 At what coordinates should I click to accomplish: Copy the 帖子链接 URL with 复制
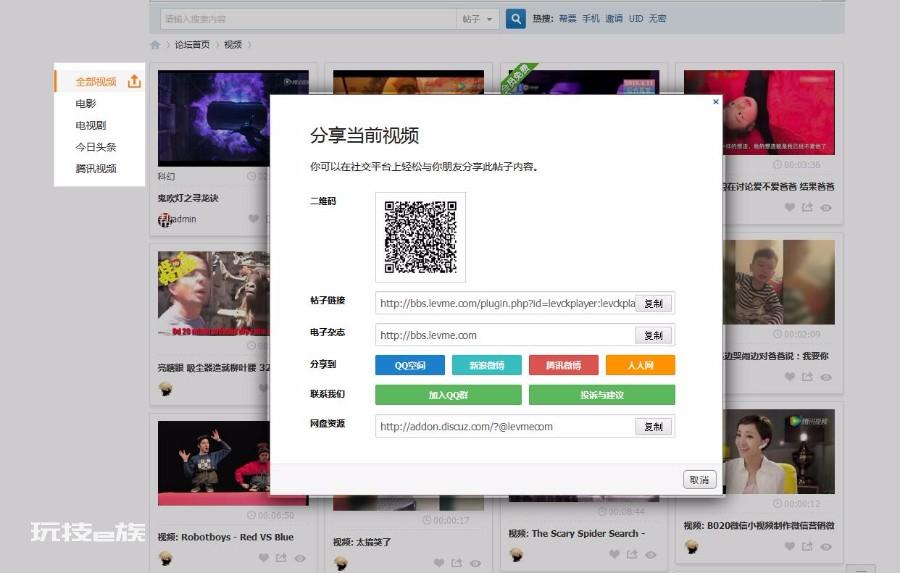point(654,303)
